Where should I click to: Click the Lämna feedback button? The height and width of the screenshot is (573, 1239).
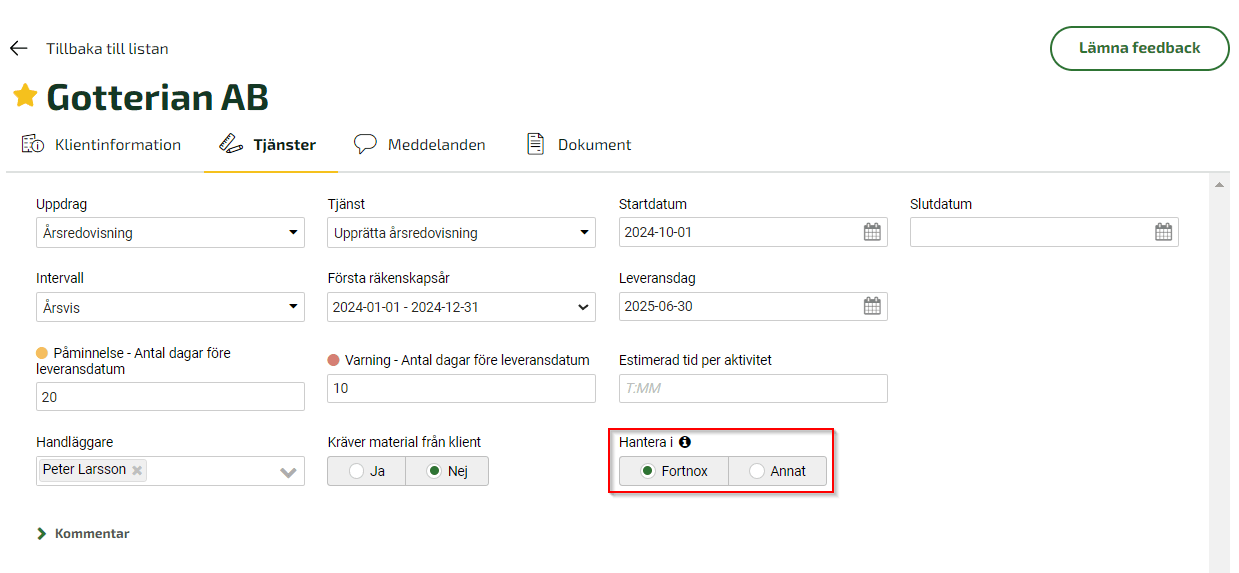tap(1139, 48)
